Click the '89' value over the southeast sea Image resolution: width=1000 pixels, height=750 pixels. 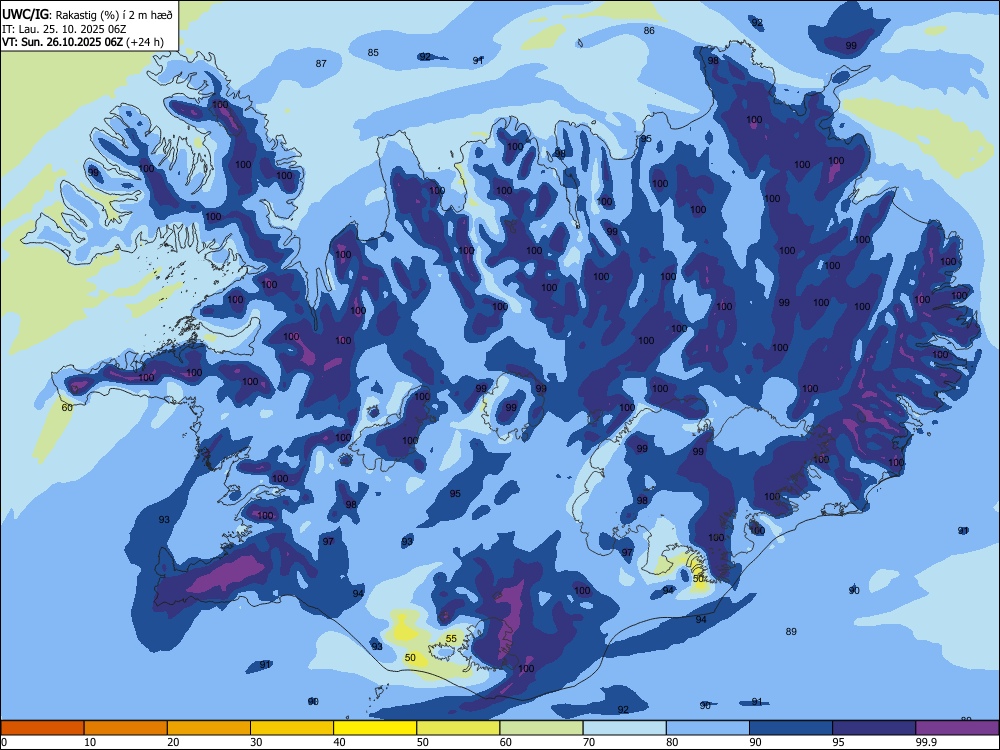791,631
